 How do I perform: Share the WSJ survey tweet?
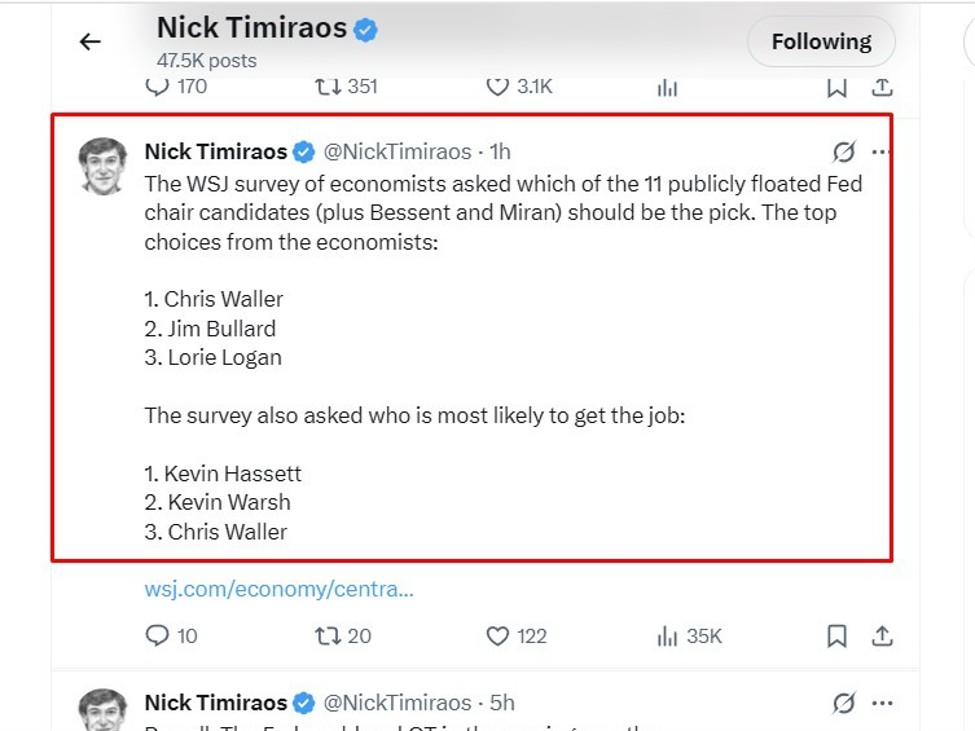click(x=881, y=636)
